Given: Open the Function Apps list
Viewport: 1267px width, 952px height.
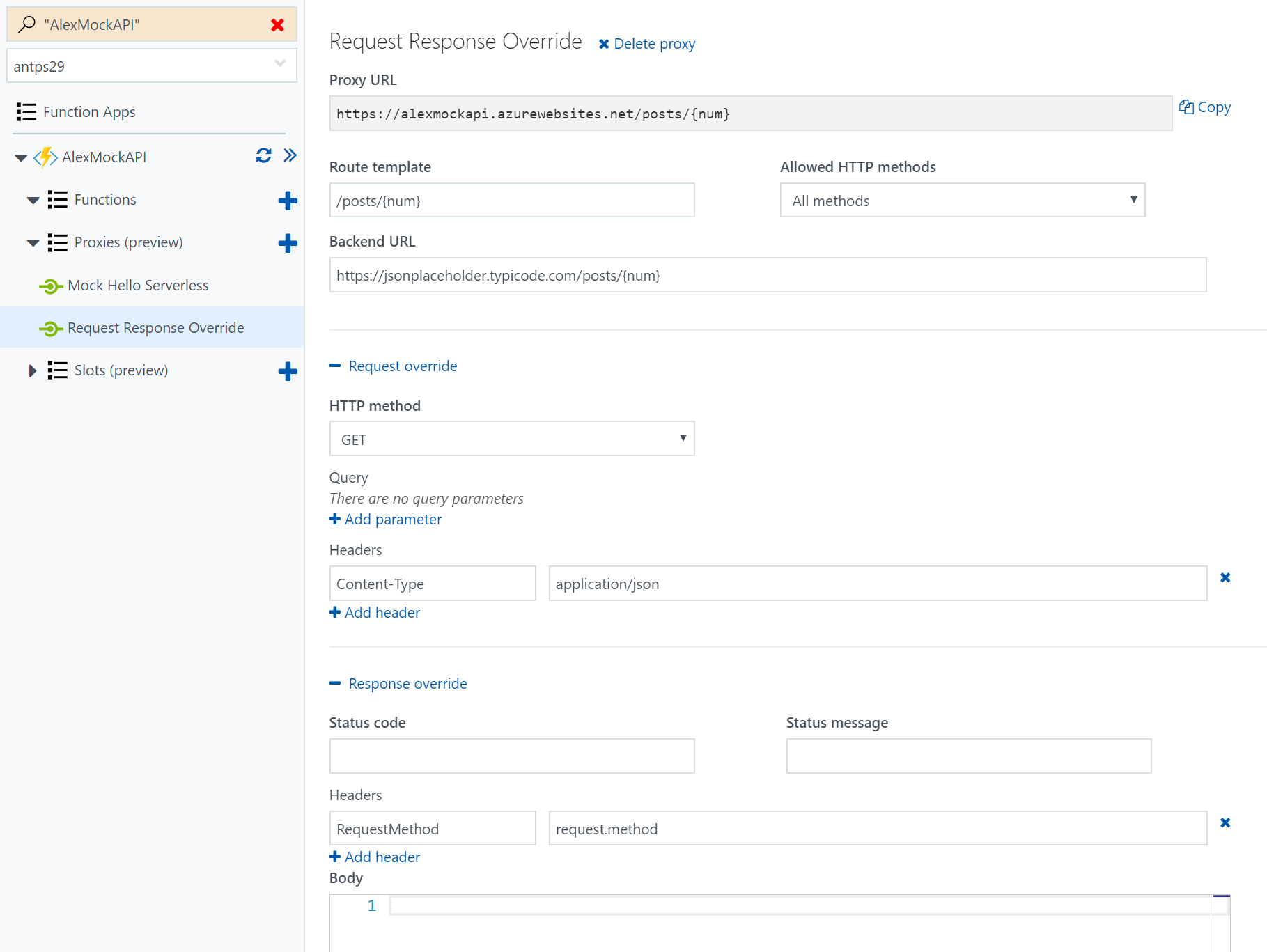Looking at the screenshot, I should (x=88, y=112).
